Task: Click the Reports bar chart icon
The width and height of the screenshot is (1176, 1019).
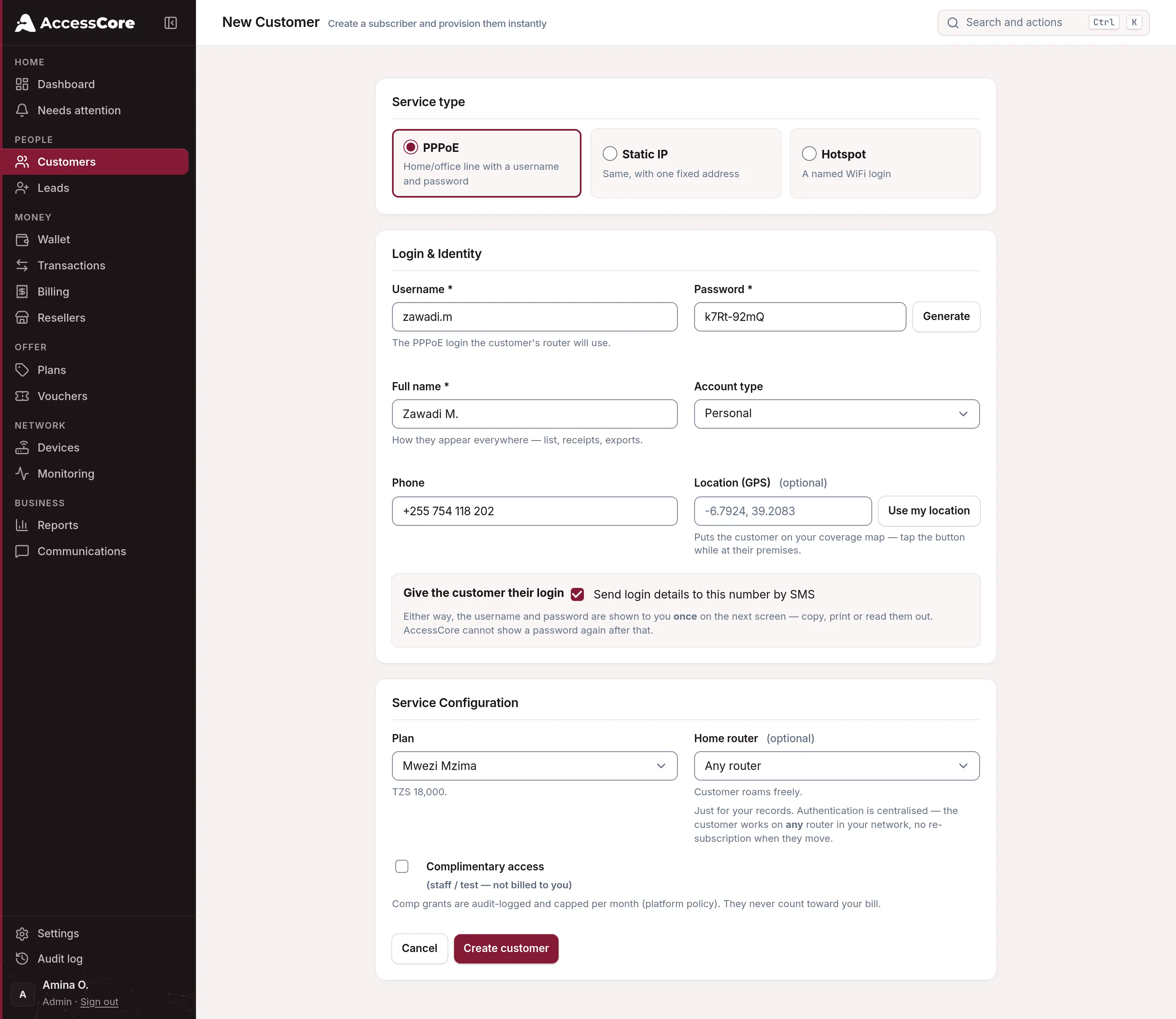Action: coord(22,525)
